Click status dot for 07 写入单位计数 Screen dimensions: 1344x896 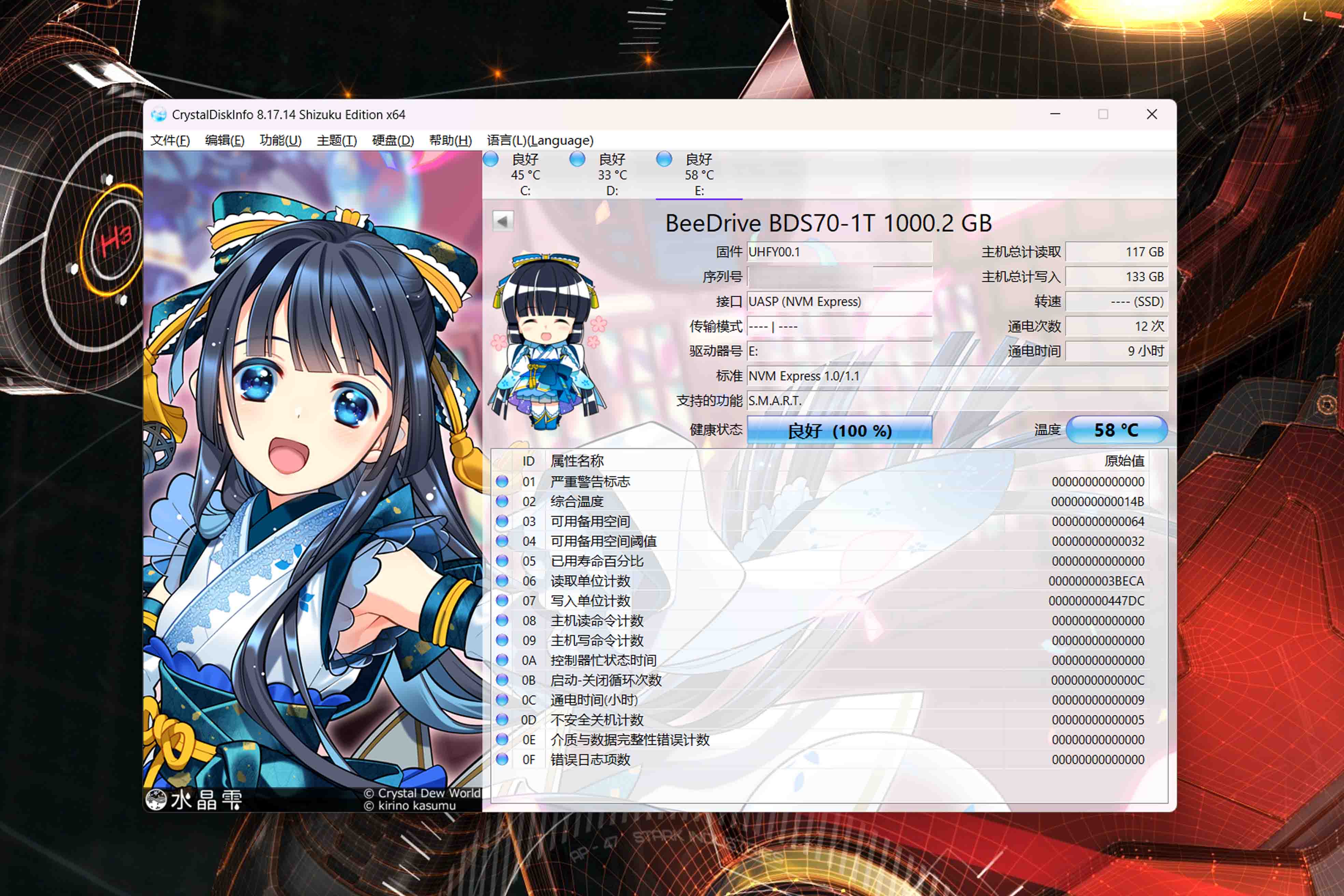[502, 601]
